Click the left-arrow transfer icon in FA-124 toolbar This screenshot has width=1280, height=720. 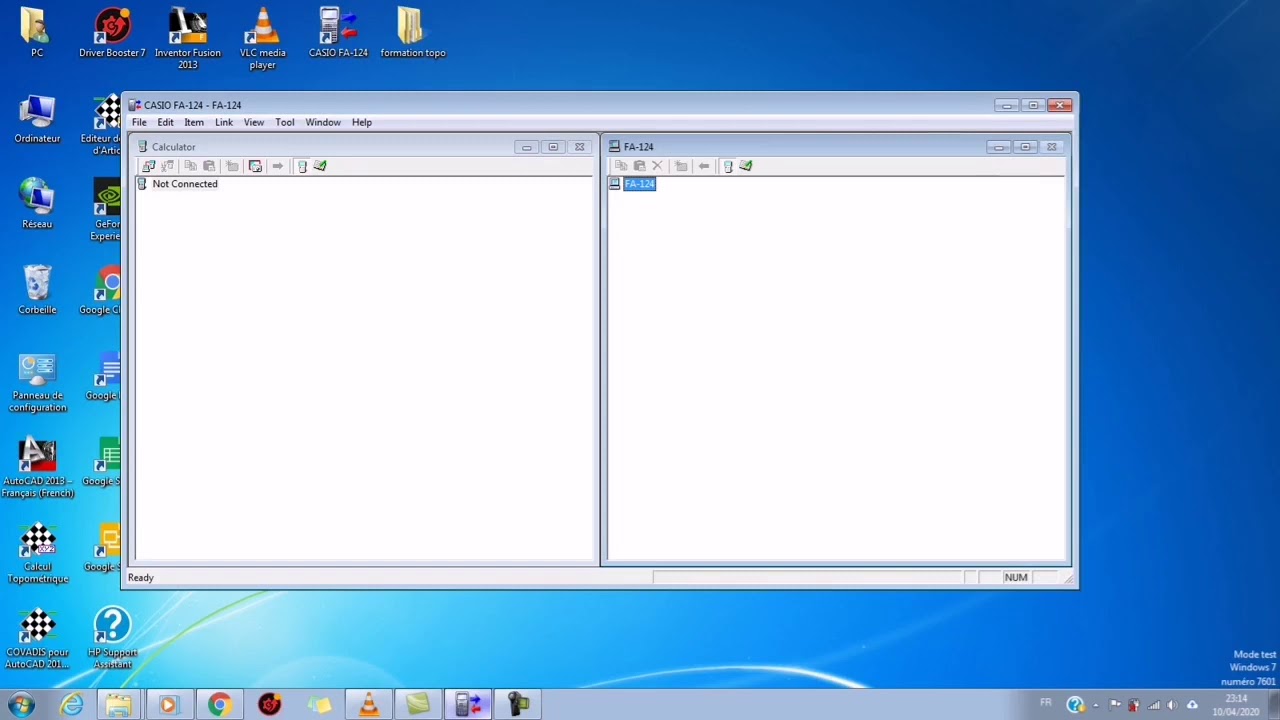(x=704, y=166)
